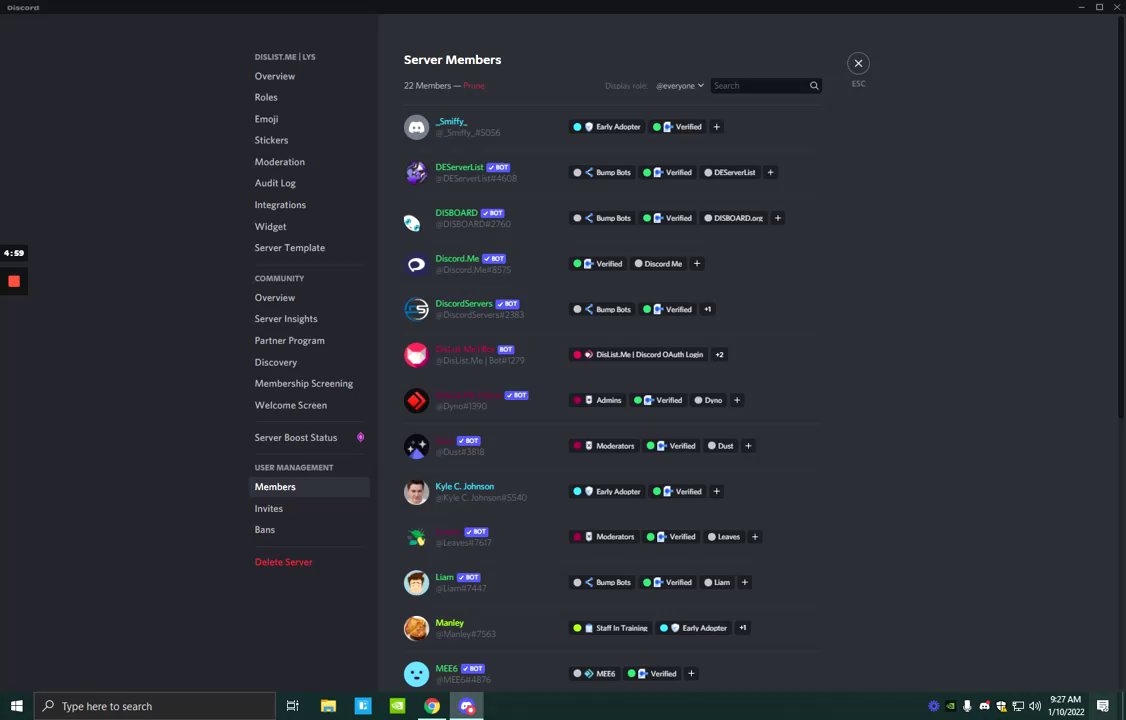Open the @everyone display role dropdown

coord(679,85)
